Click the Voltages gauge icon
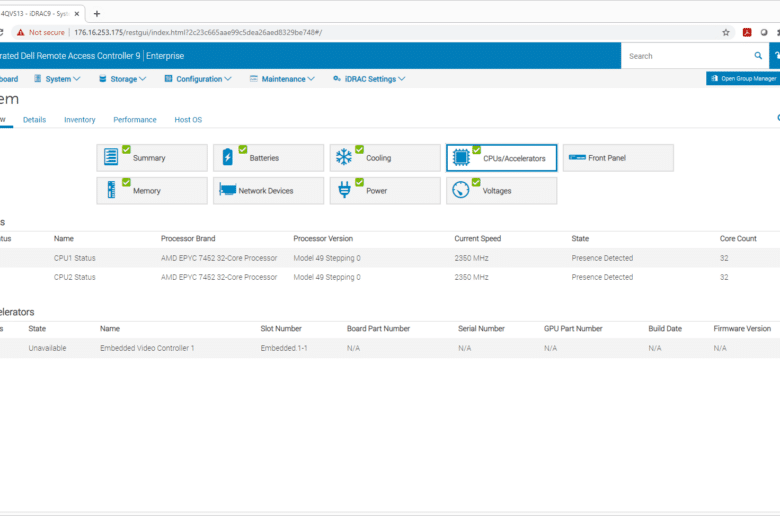The image size is (780, 516). click(x=461, y=190)
